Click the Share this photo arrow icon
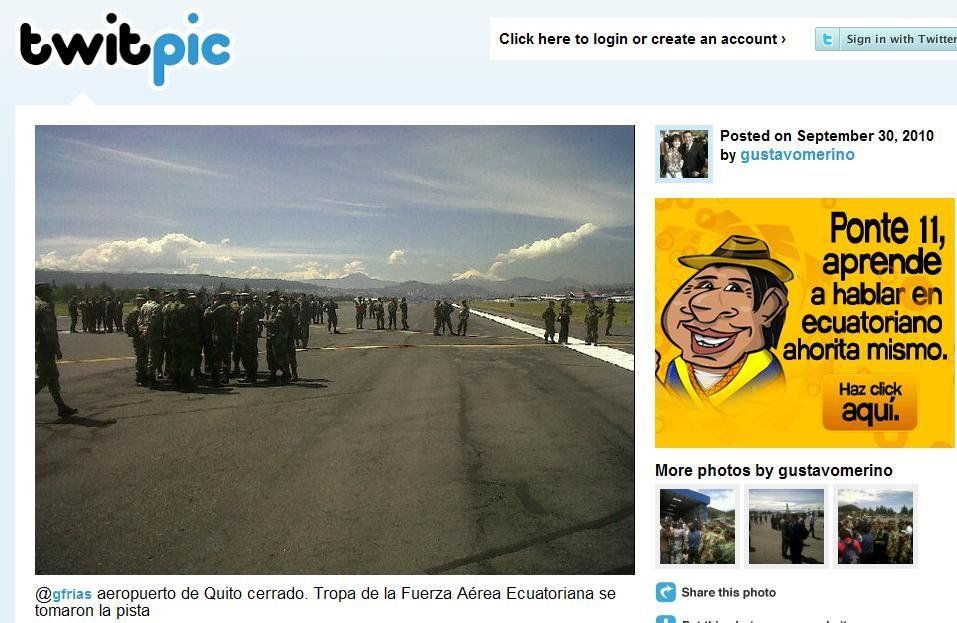Image resolution: width=957 pixels, height=623 pixels. pyautogui.click(x=666, y=592)
